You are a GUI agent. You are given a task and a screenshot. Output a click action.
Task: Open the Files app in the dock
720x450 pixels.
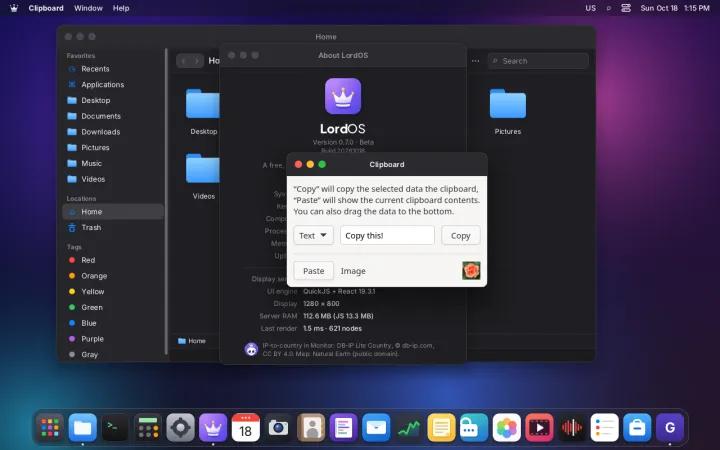[x=83, y=428]
